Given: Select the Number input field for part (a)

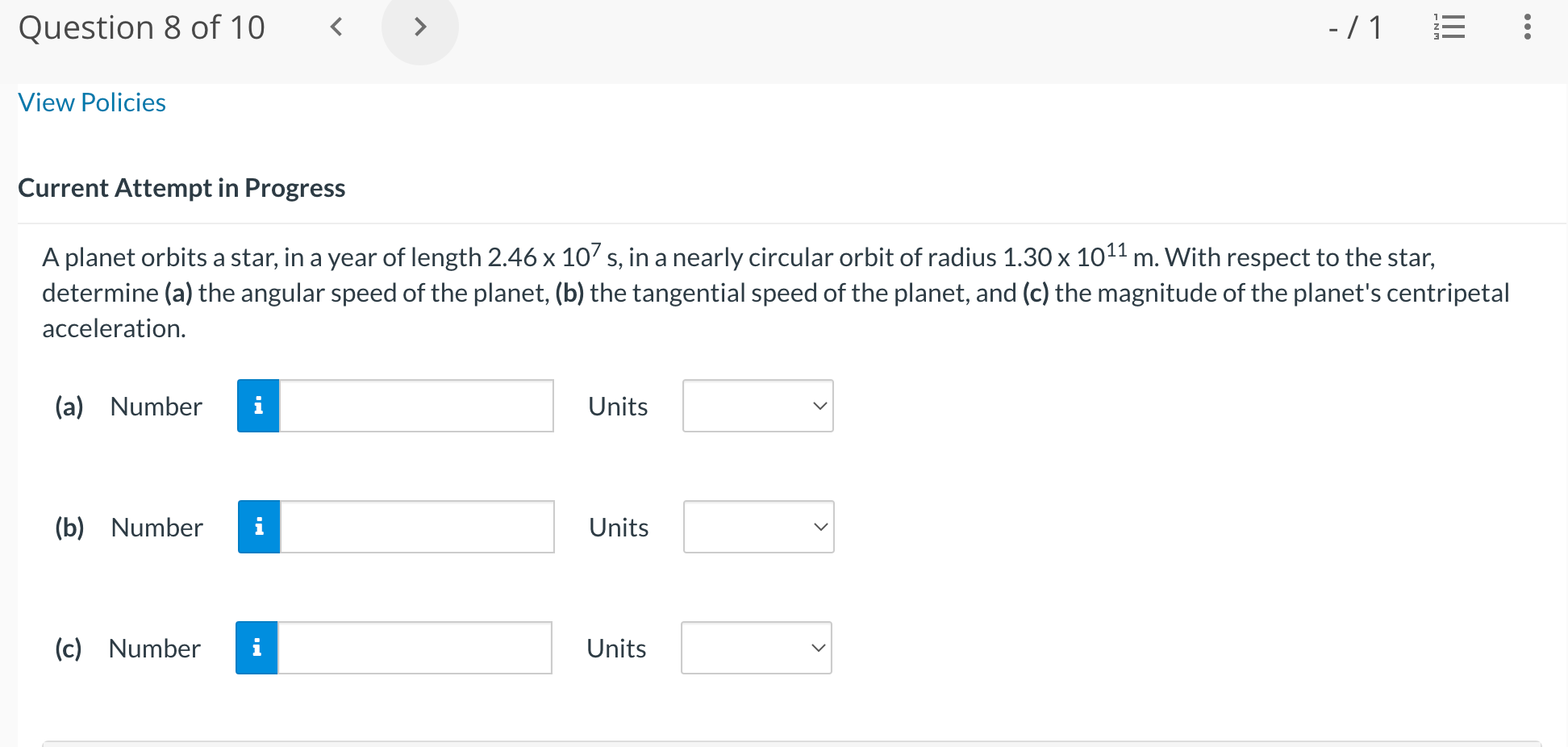Looking at the screenshot, I should 415,406.
